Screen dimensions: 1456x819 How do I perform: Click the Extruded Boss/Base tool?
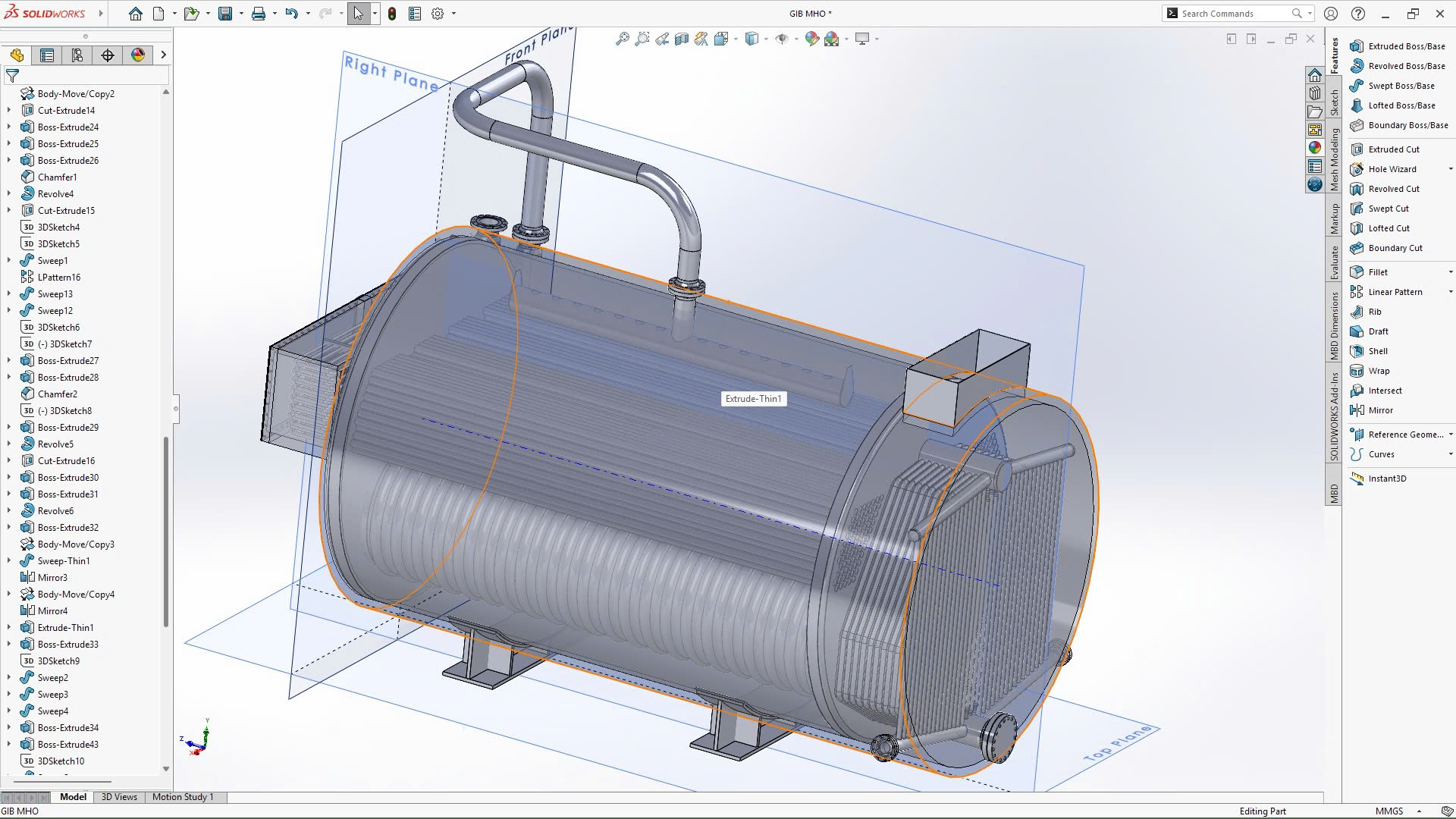pyautogui.click(x=1406, y=46)
